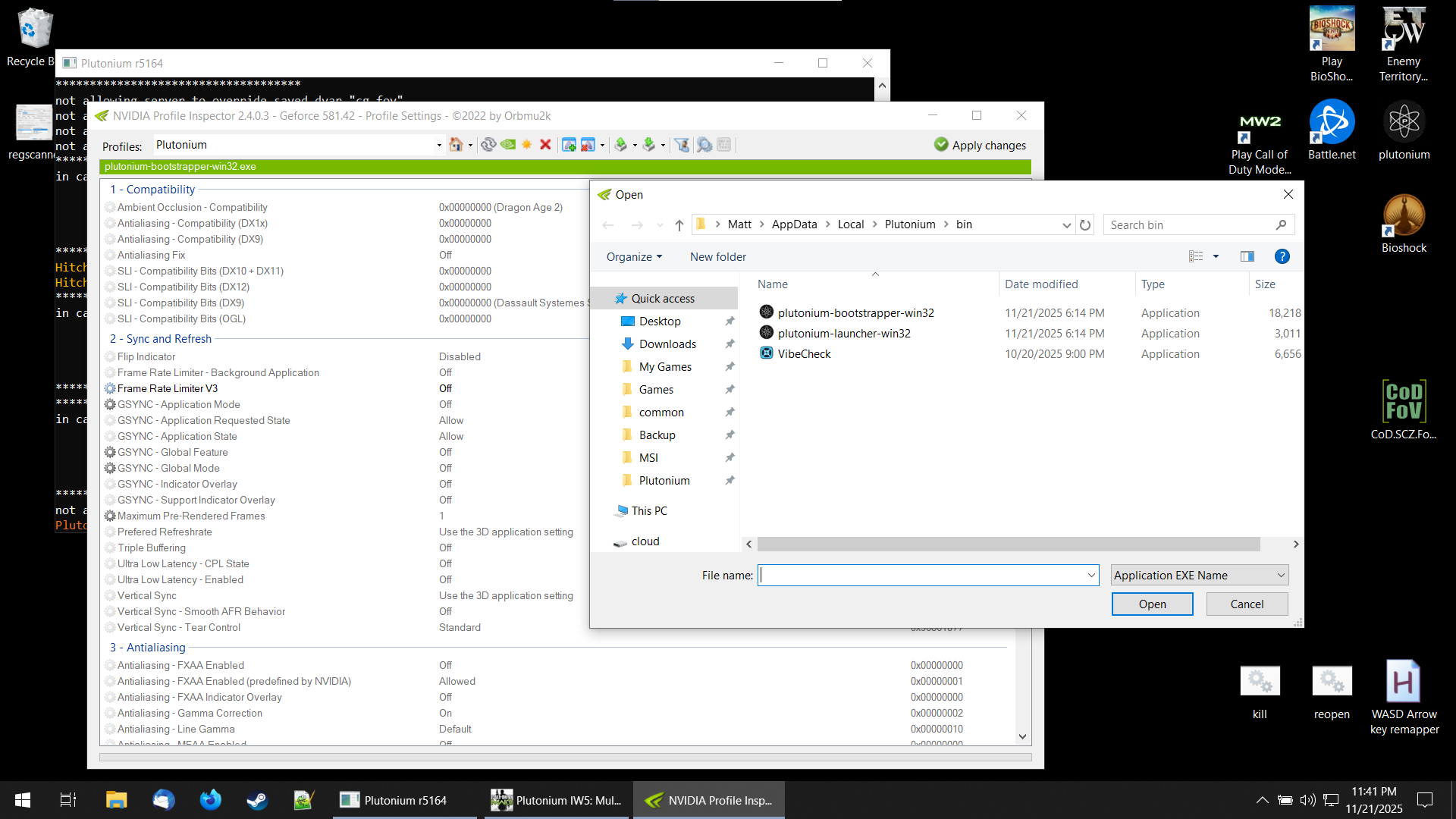Click the refresh profiles arrows icon
This screenshot has height=819, width=1456.
(x=488, y=145)
